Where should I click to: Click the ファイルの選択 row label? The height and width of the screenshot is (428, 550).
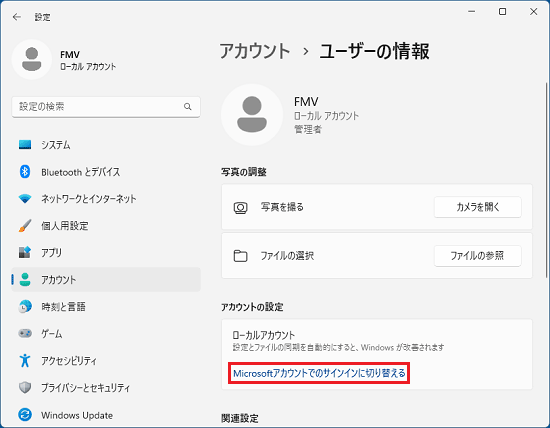[x=287, y=256]
